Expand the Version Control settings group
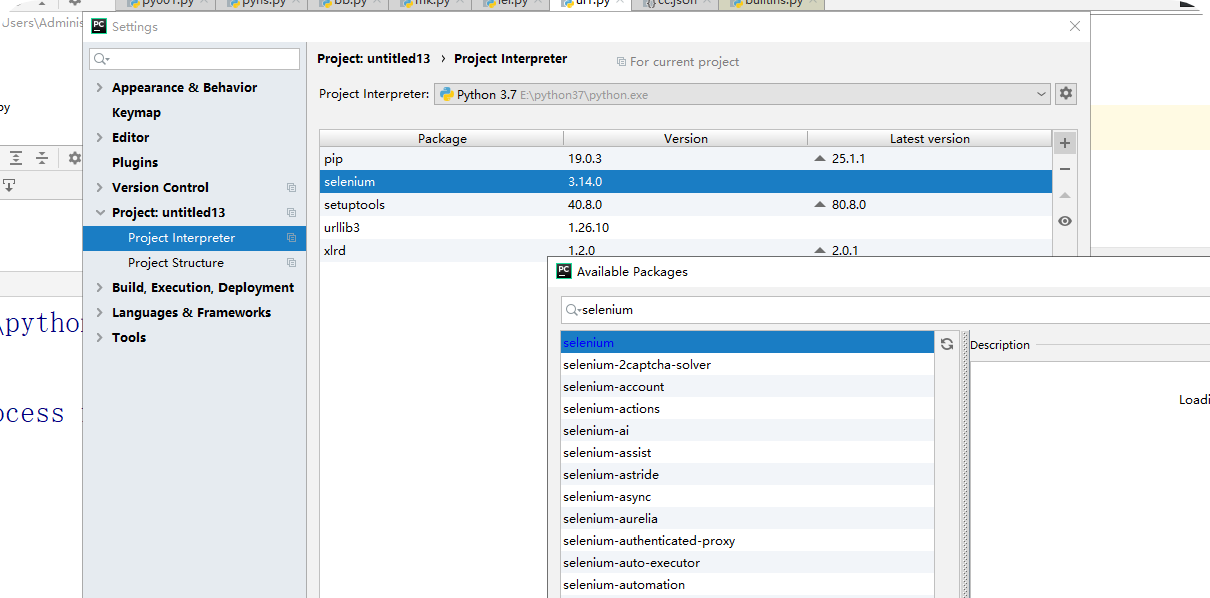 (x=99, y=188)
